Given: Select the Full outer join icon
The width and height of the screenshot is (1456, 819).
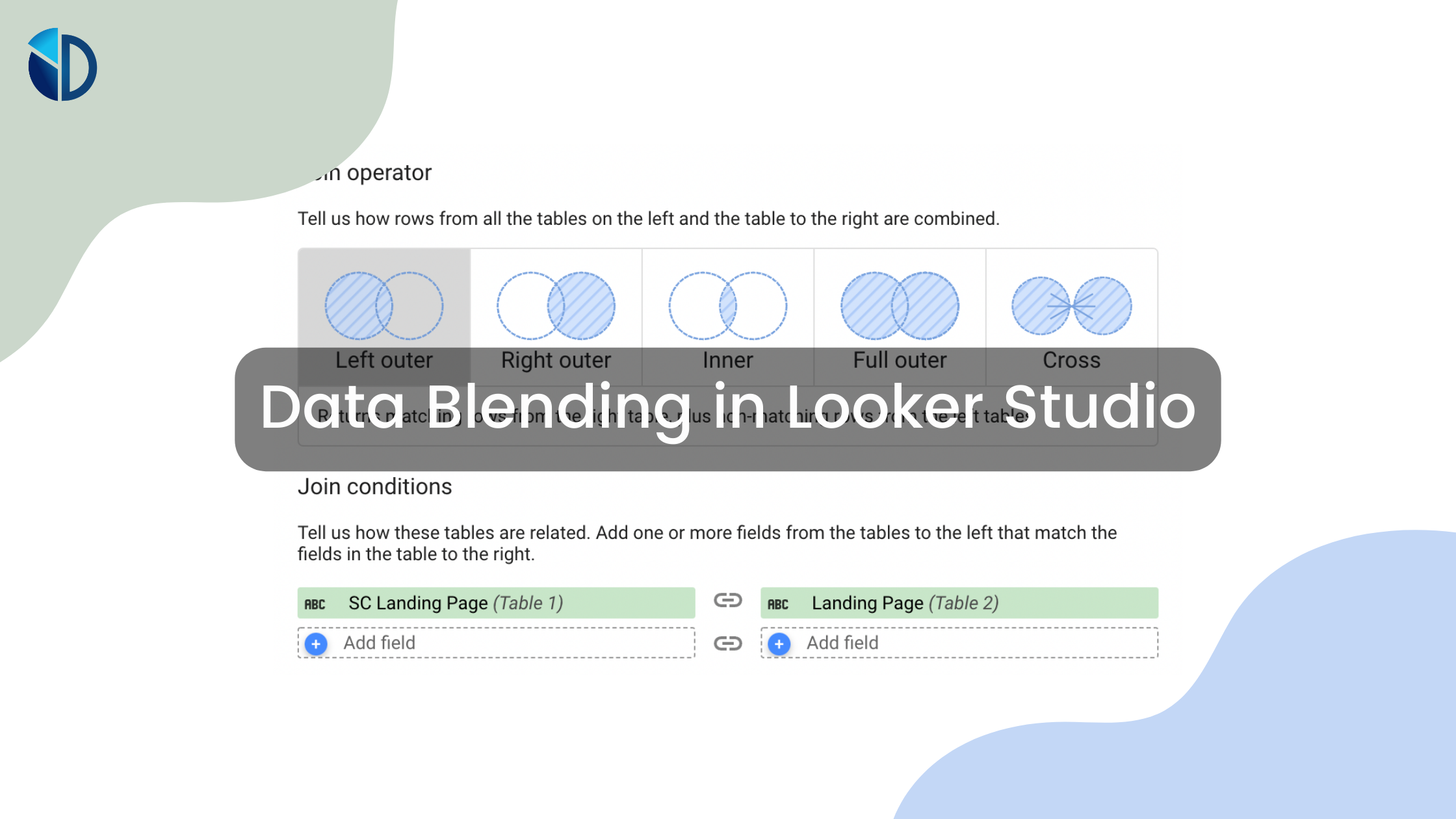Looking at the screenshot, I should (899, 305).
